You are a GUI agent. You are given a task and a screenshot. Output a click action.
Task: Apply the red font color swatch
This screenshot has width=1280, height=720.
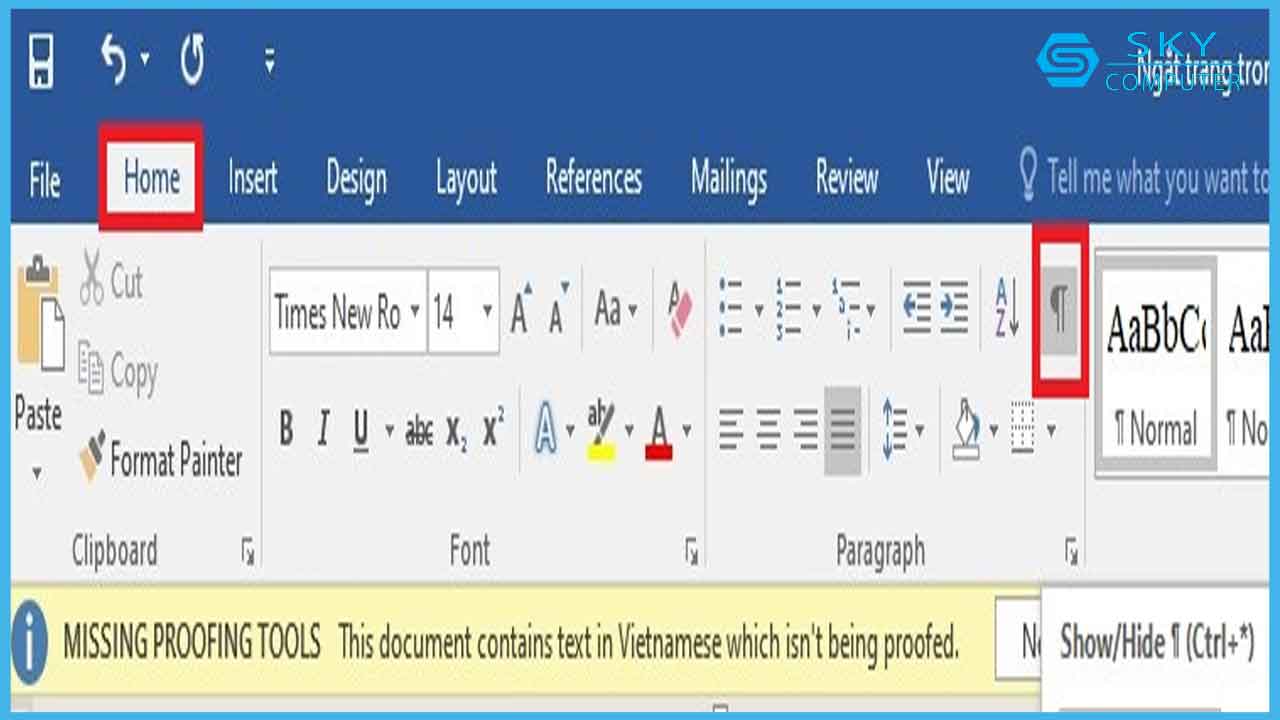(x=658, y=431)
